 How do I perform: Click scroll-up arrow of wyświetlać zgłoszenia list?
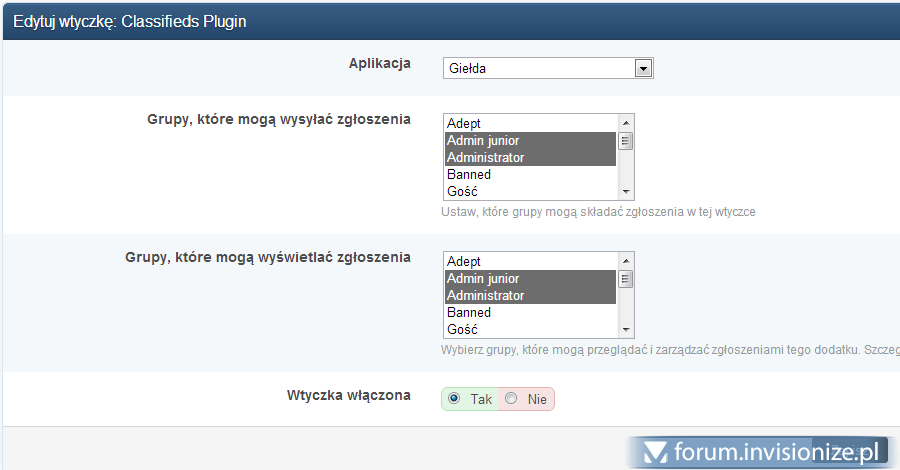click(x=626, y=260)
